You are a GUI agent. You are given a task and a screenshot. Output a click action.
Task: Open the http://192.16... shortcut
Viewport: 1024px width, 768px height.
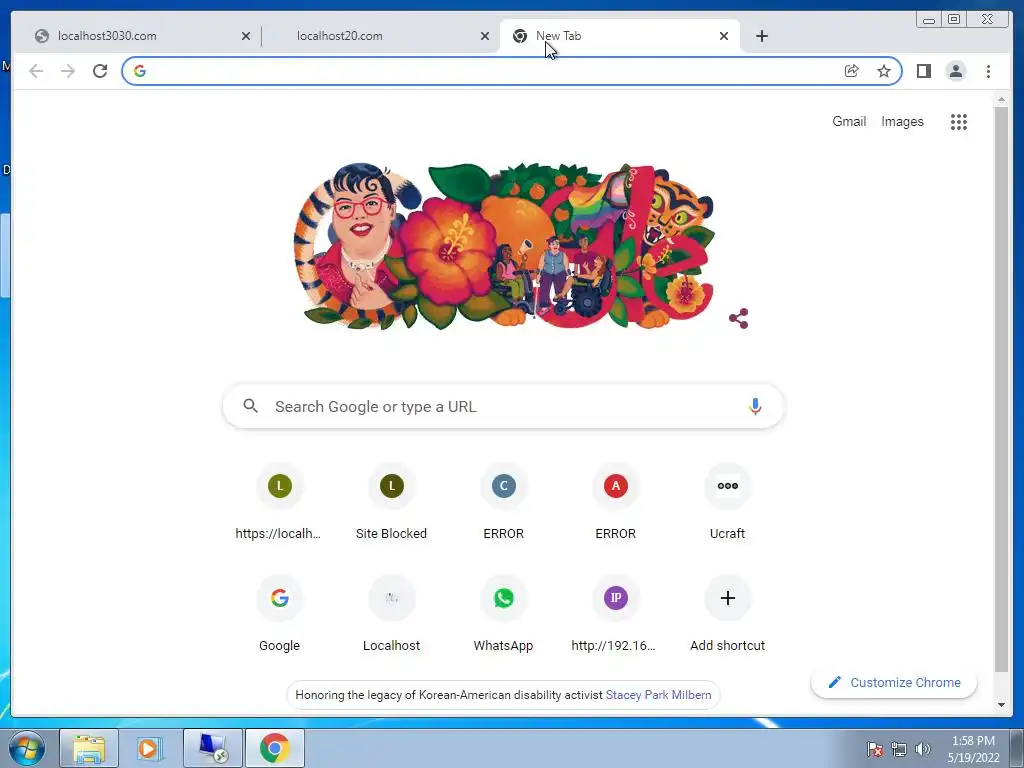click(616, 615)
